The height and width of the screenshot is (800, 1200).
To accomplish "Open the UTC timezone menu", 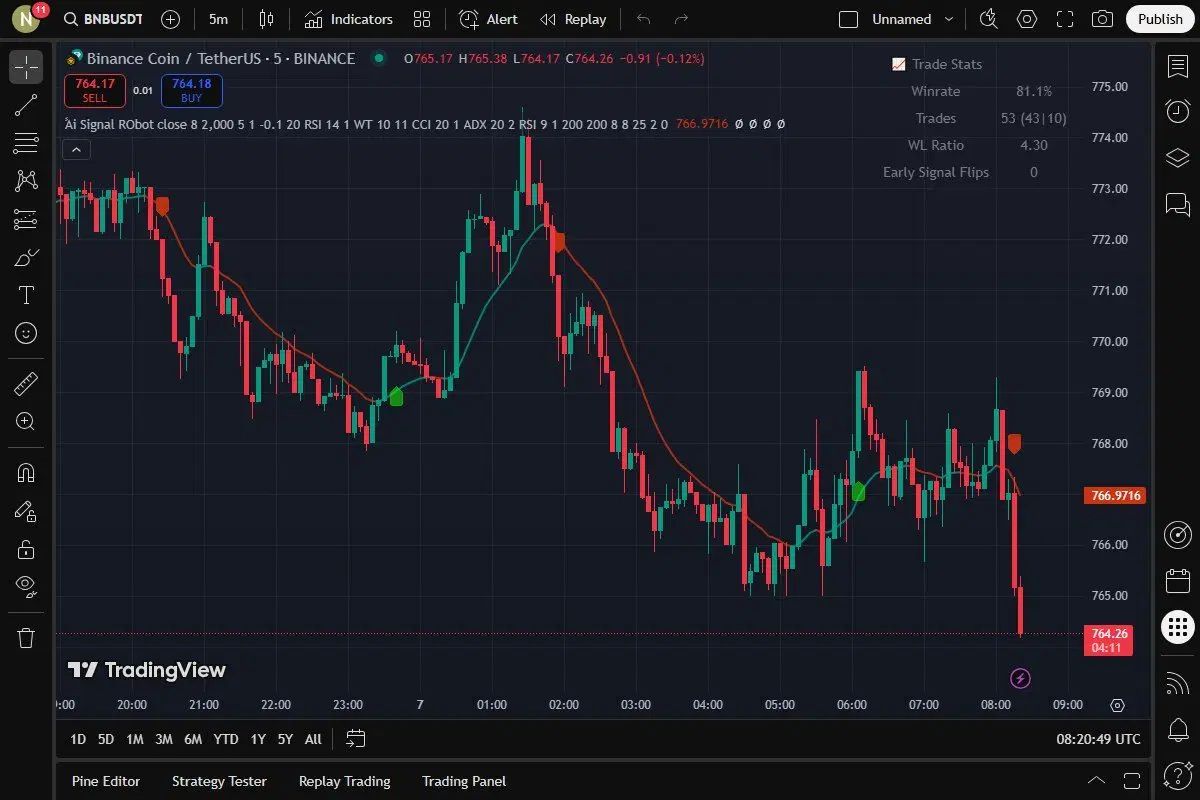I will (1098, 739).
